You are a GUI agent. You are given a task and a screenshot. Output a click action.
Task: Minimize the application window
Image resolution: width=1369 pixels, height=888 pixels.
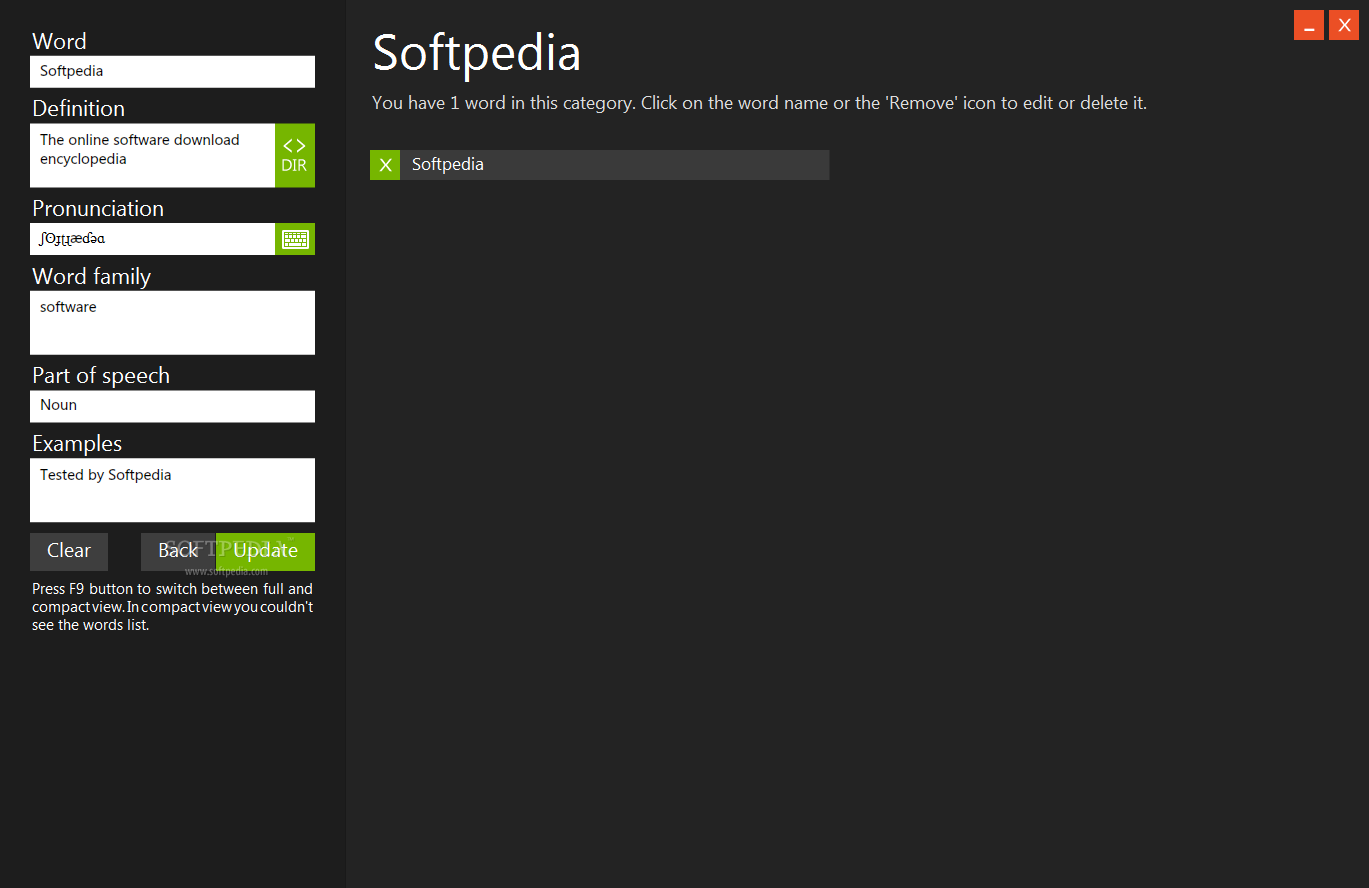point(1309,25)
